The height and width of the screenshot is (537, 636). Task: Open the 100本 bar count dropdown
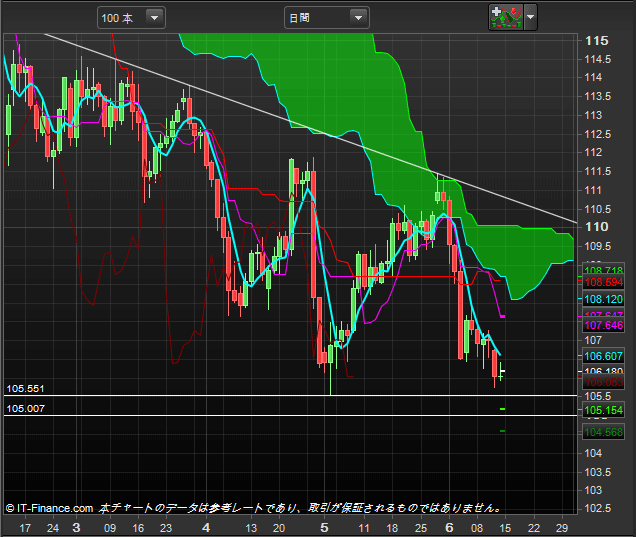pos(131,18)
